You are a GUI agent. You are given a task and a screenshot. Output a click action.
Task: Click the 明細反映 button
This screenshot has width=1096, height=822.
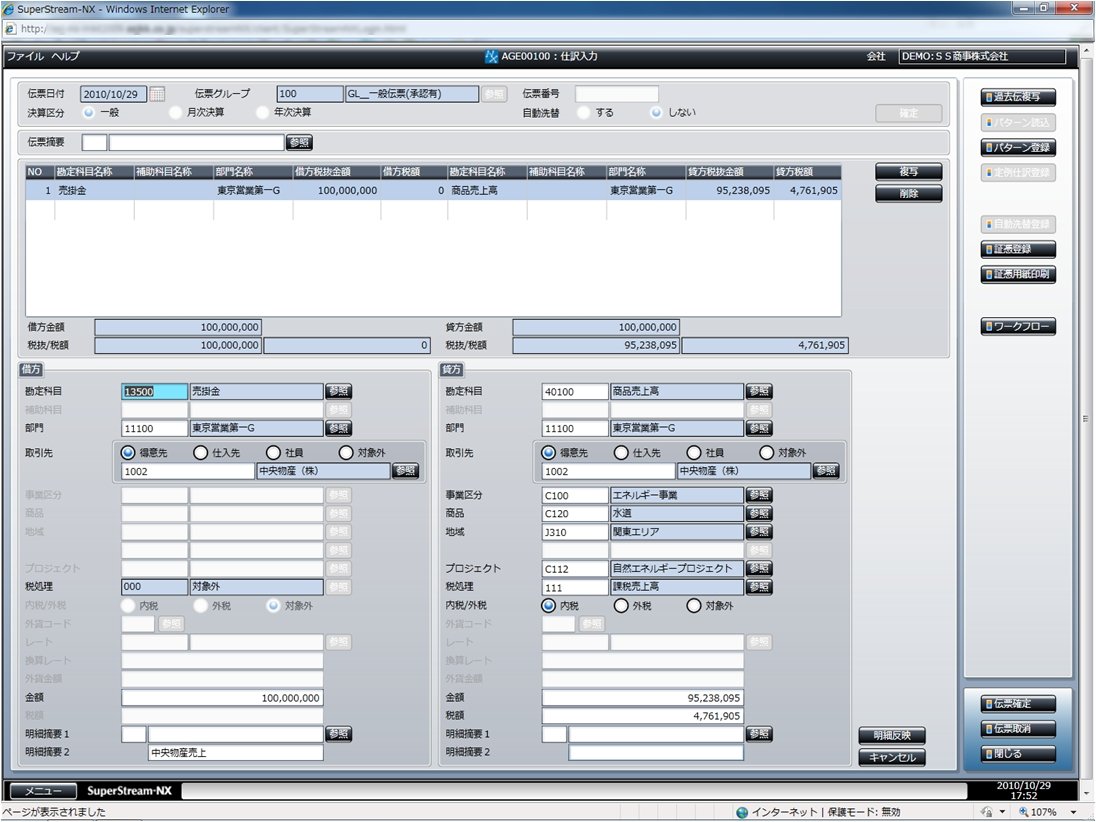[x=892, y=735]
